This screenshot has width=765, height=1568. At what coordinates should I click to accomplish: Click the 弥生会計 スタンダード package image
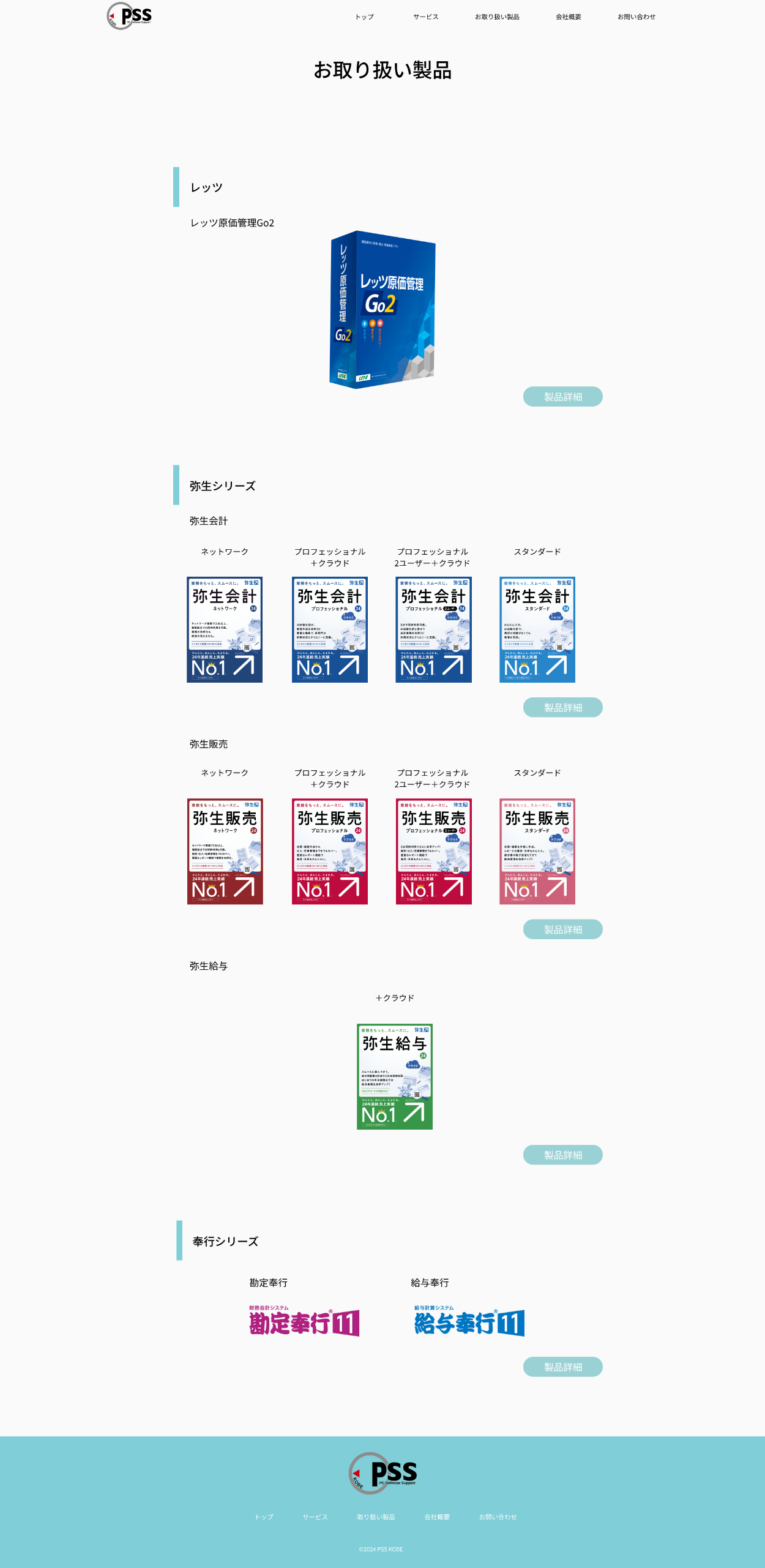tap(537, 629)
